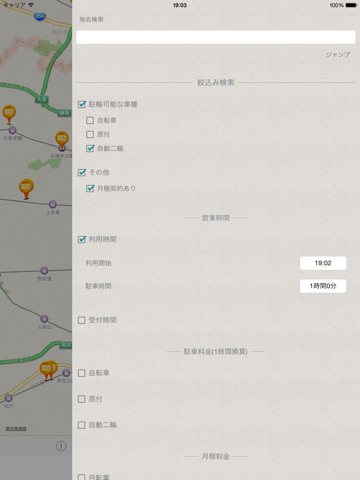Tap the Wi-Fi indicator in status bar
Image resolution: width=360 pixels, height=480 pixels.
[x=31, y=5]
